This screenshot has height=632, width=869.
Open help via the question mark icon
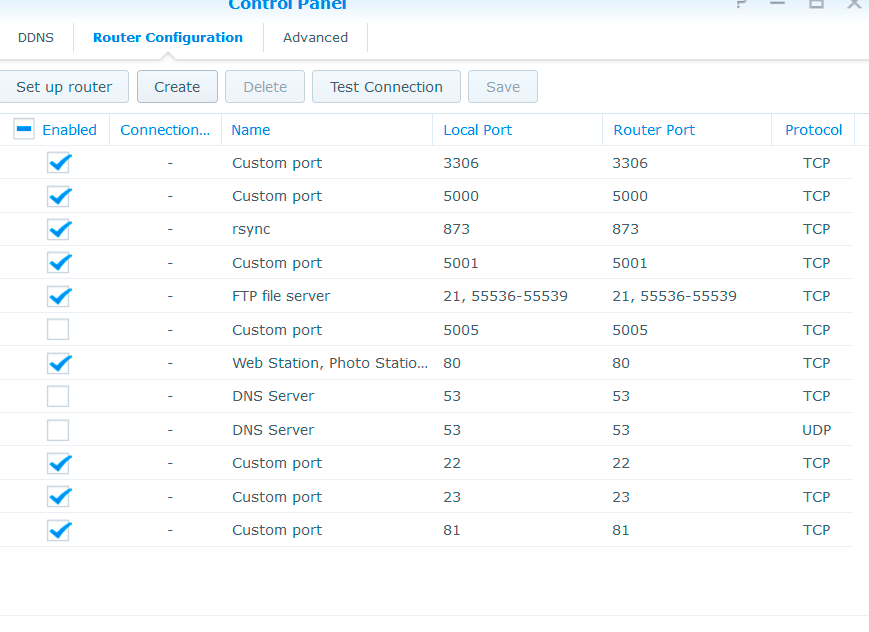coord(741,4)
